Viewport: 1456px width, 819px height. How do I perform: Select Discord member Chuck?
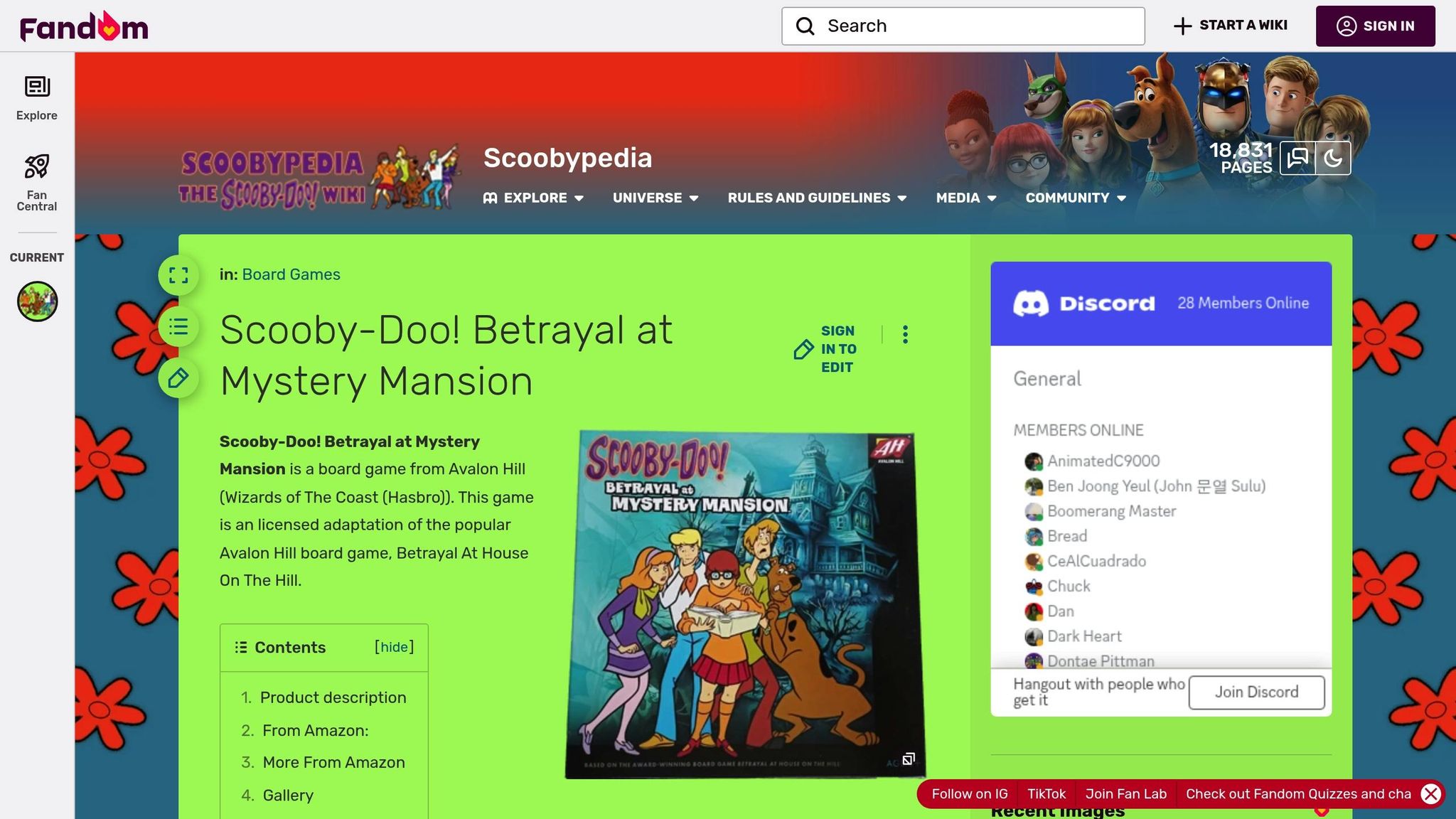pyautogui.click(x=1068, y=586)
